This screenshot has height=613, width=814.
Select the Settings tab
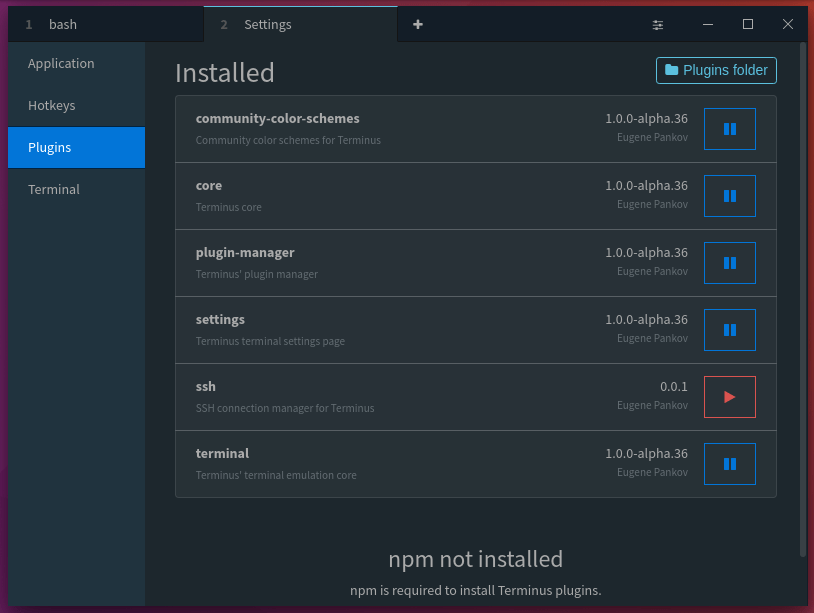pos(300,24)
